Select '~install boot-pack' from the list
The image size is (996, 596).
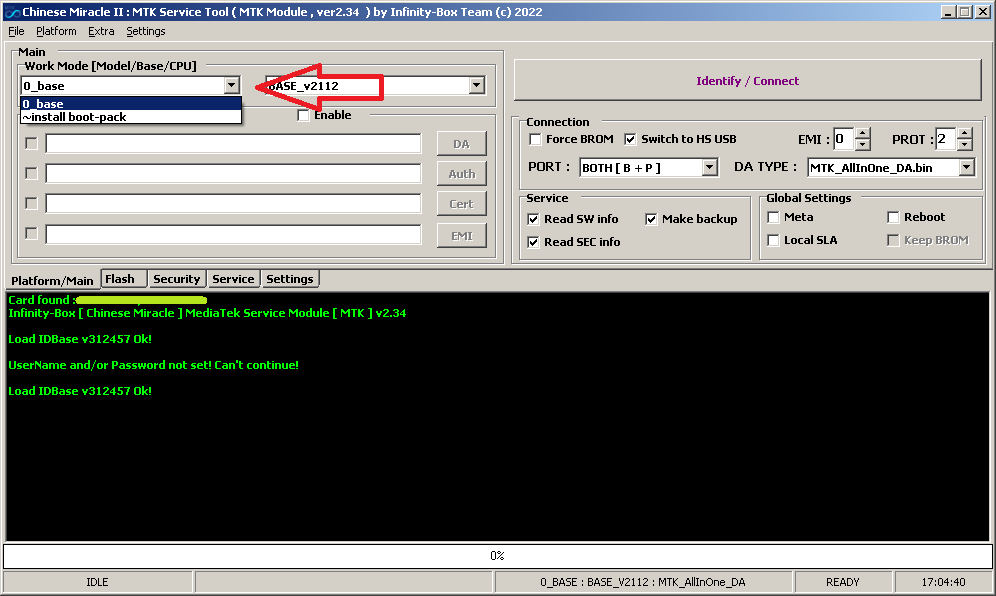pyautogui.click(x=75, y=117)
